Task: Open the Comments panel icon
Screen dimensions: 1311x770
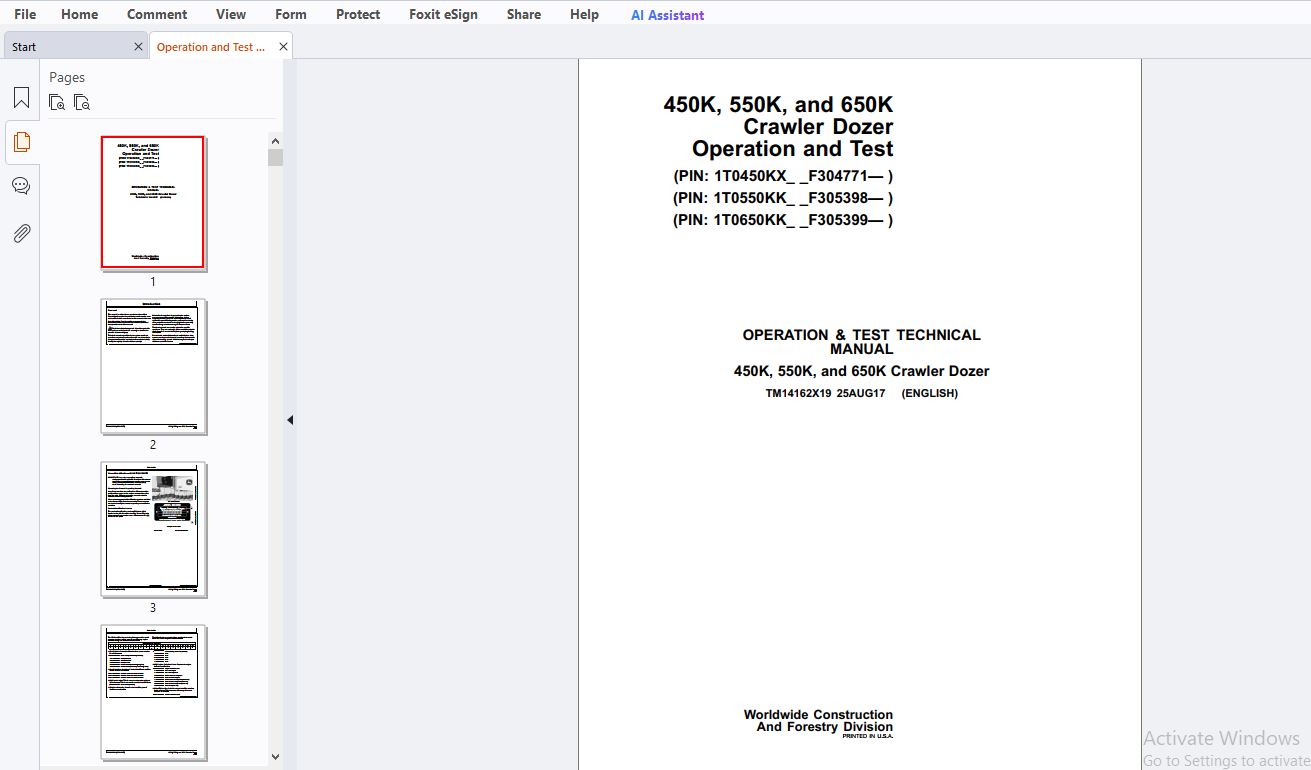Action: pos(21,186)
